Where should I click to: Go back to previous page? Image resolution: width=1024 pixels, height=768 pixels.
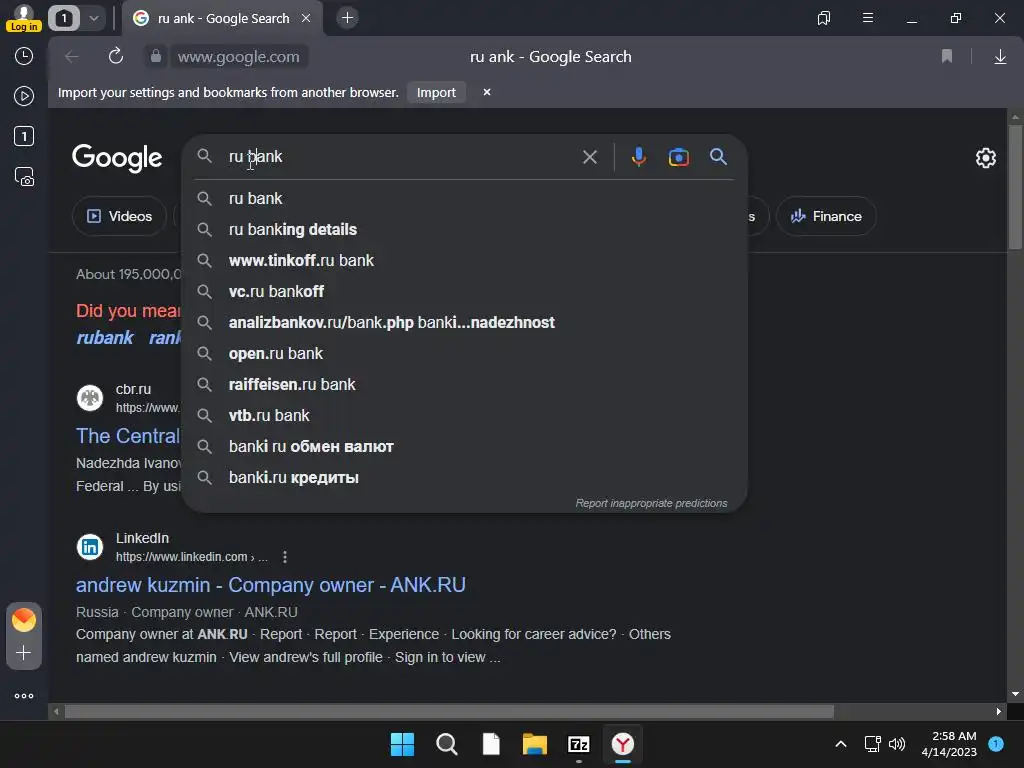pos(72,57)
